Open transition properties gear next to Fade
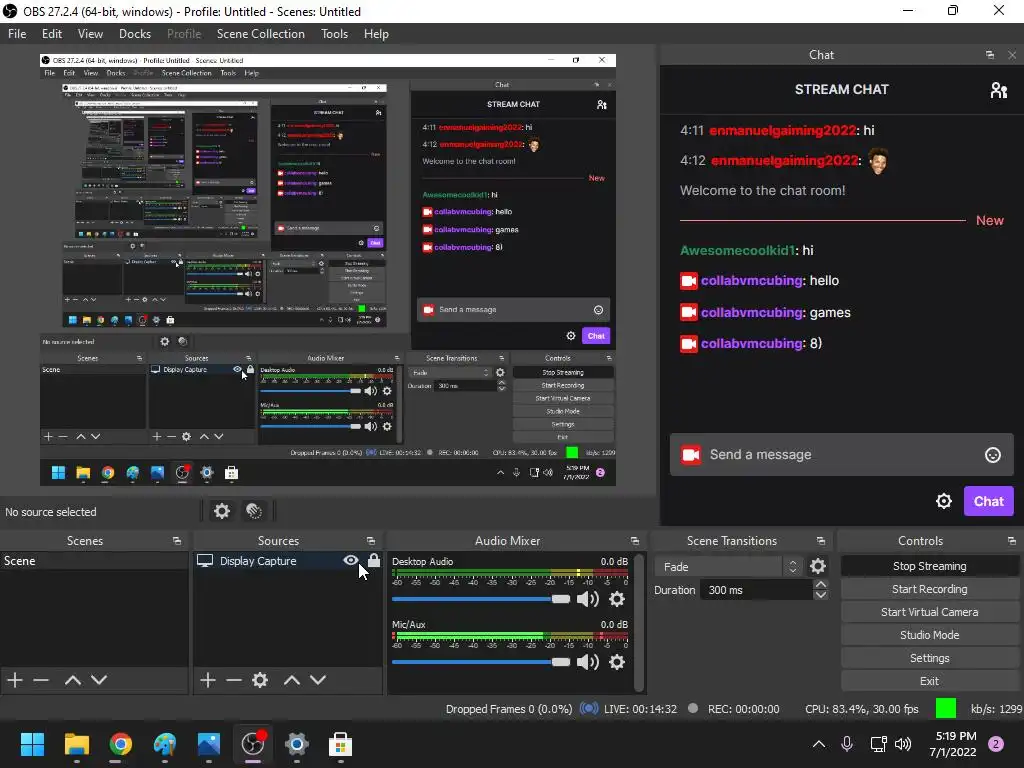Image resolution: width=1024 pixels, height=768 pixels. (x=818, y=566)
